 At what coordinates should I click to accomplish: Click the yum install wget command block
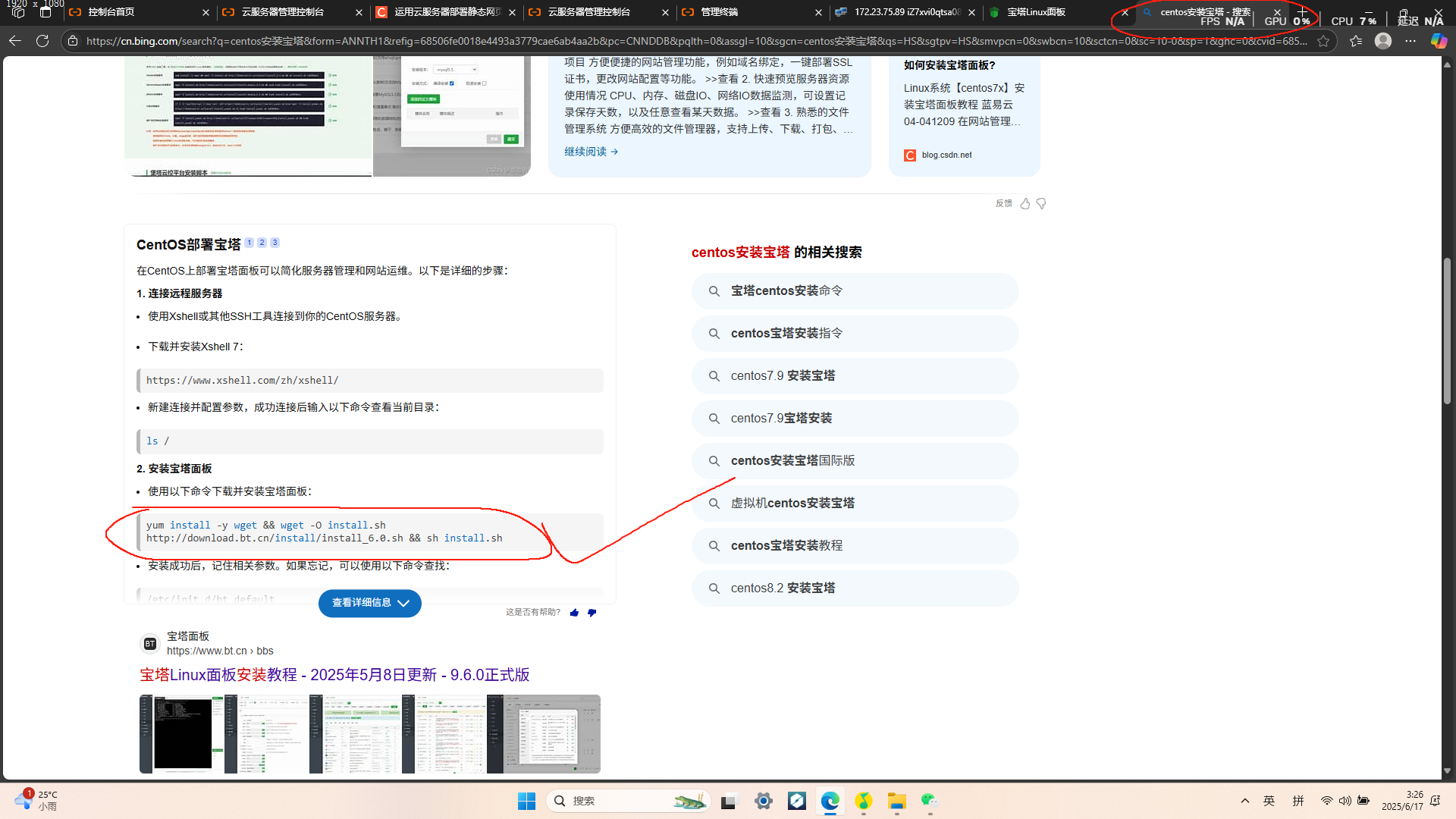pyautogui.click(x=370, y=532)
